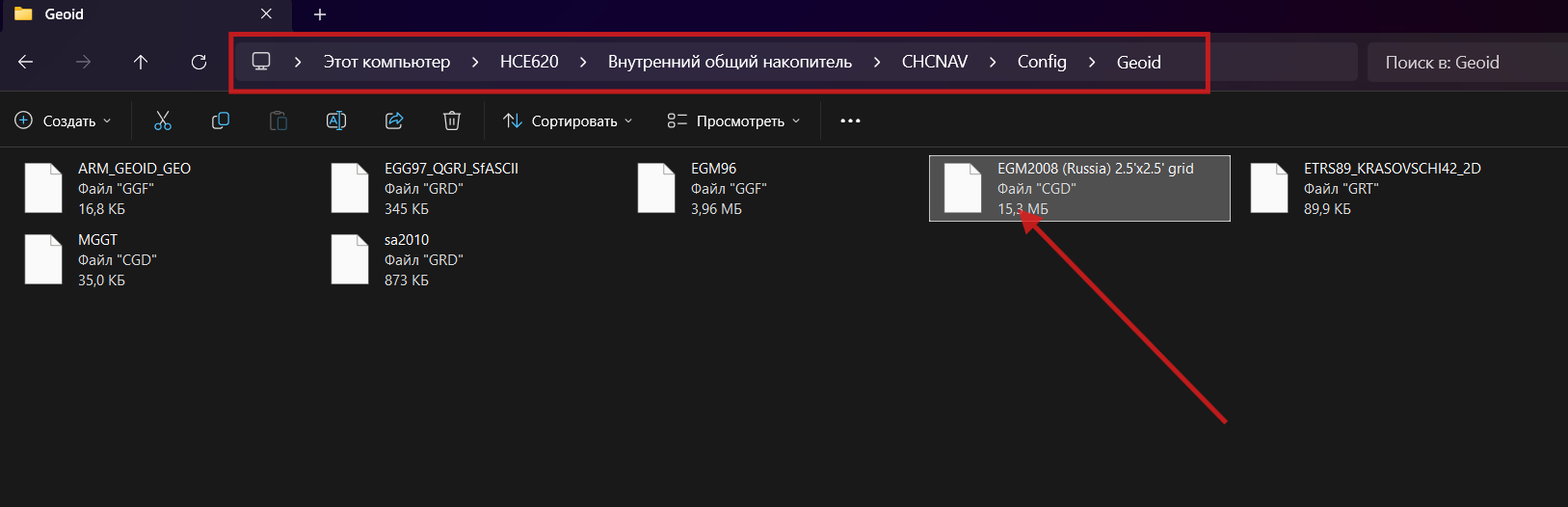Click the Delete trash bin icon
Screen dimensions: 1568x507
pyautogui.click(x=451, y=120)
